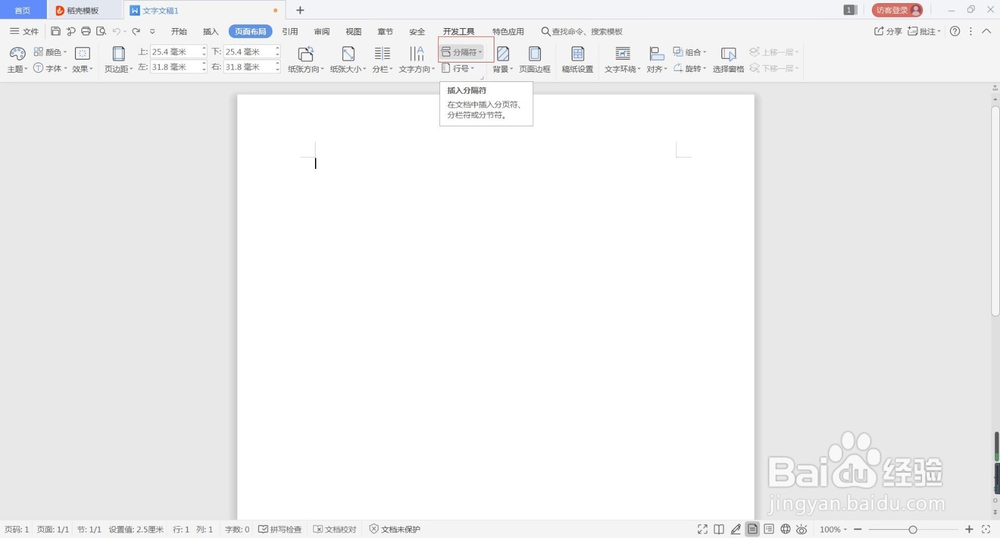Click the vertical scrollbar thumb
Viewport: 1000px width, 538px height.
click(x=995, y=210)
